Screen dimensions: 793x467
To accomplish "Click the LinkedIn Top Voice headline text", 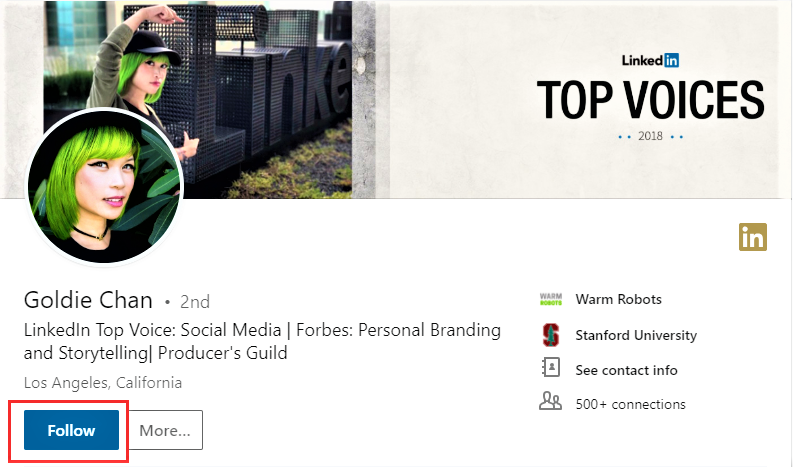I will 262,342.
